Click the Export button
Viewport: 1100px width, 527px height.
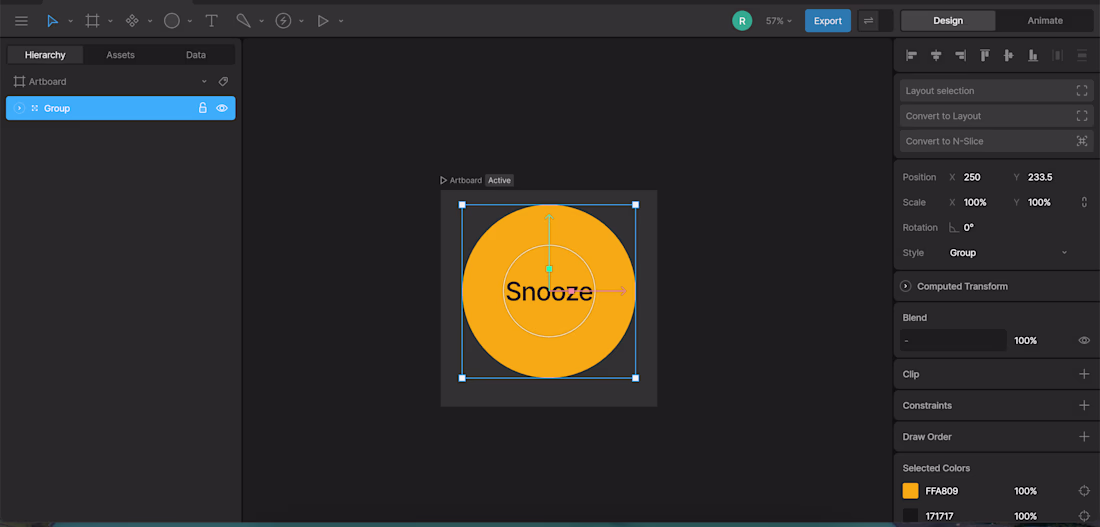(x=828, y=20)
